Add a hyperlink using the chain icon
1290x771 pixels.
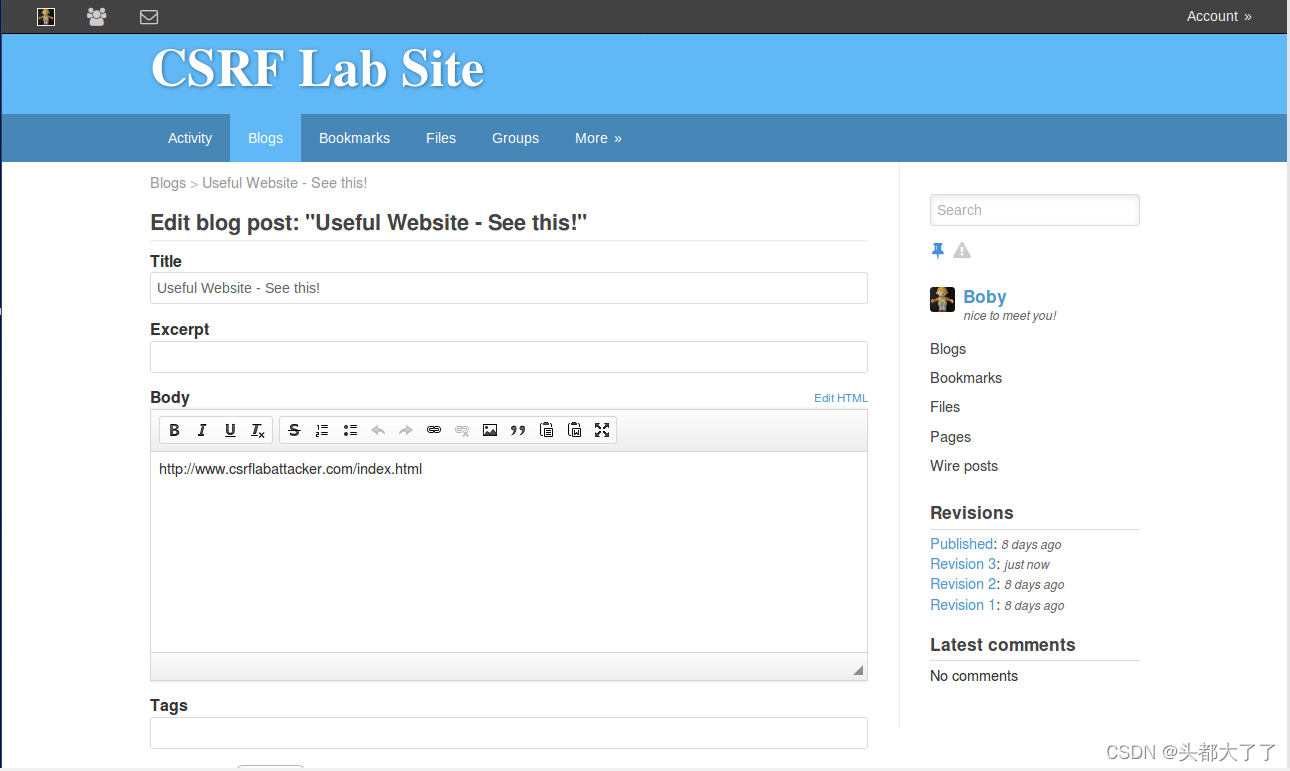click(x=434, y=429)
